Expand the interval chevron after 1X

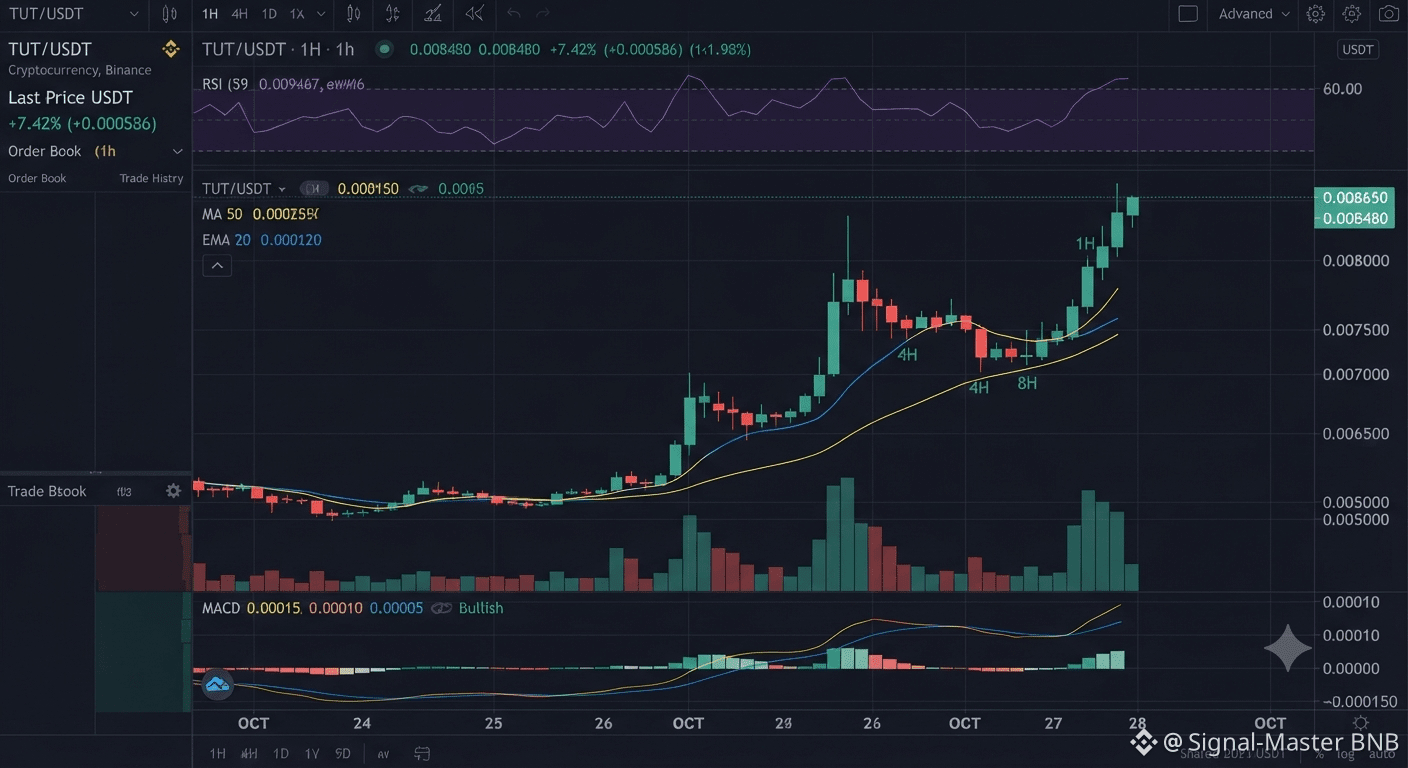(x=320, y=14)
